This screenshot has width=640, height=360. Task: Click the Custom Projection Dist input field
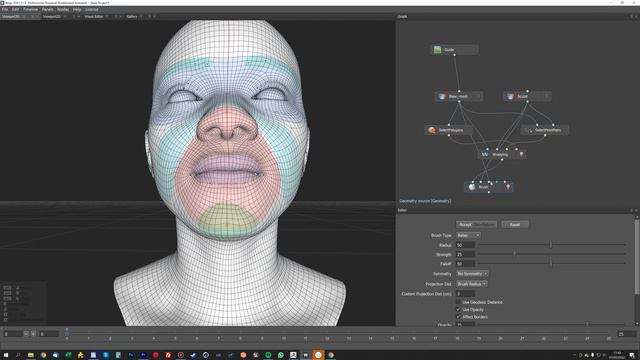[465, 294]
